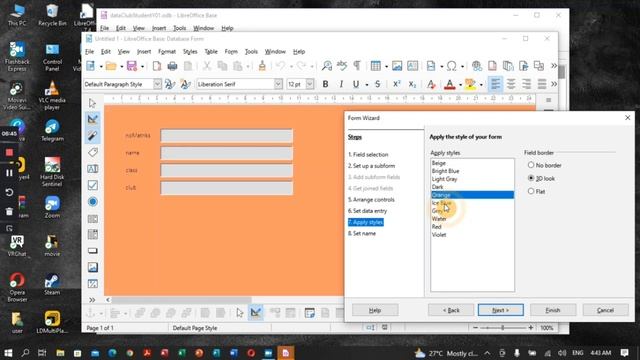Click the Next button in wizard
The width and height of the screenshot is (640, 360).
click(x=500, y=310)
